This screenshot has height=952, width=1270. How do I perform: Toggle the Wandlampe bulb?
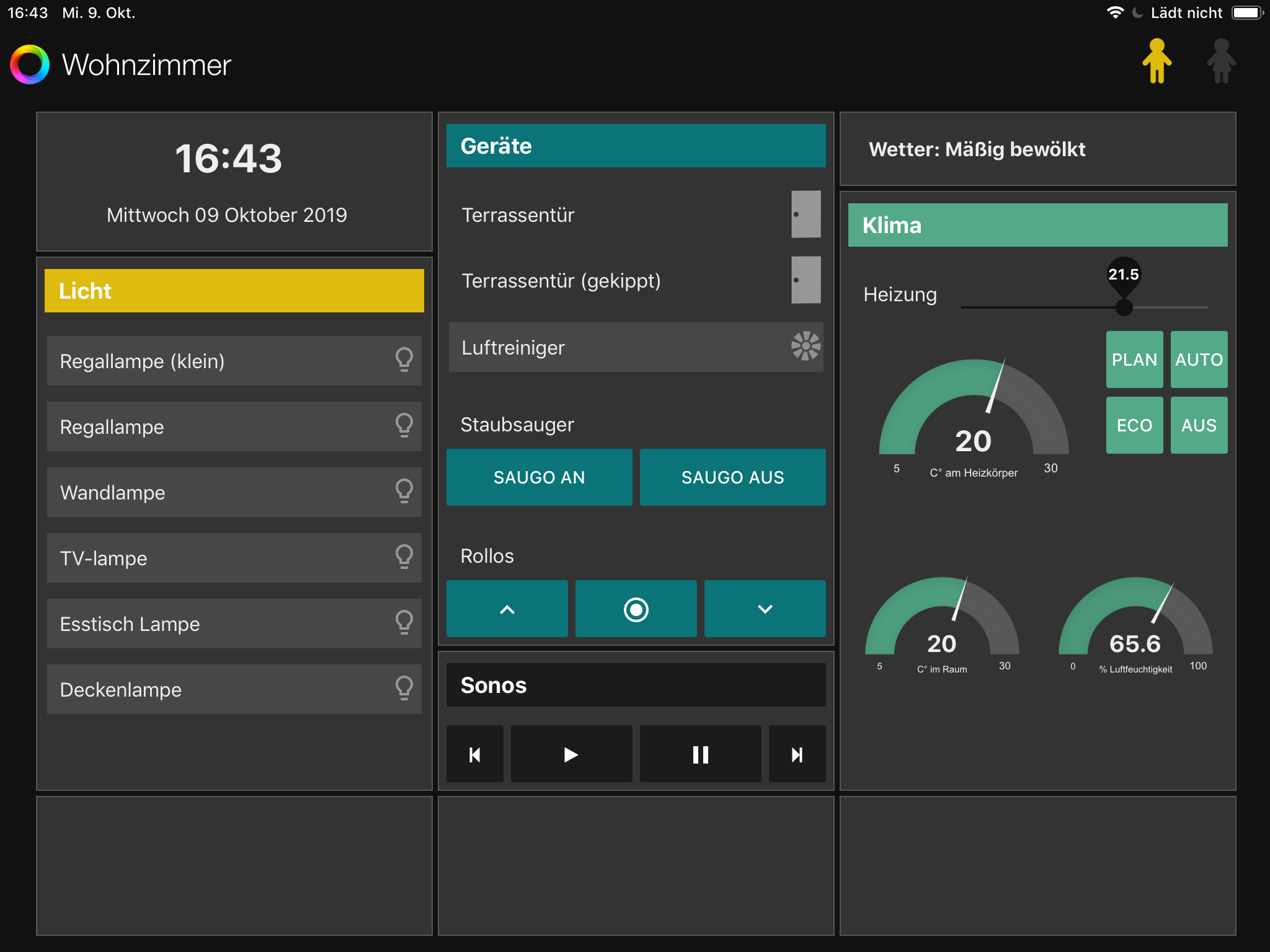404,491
